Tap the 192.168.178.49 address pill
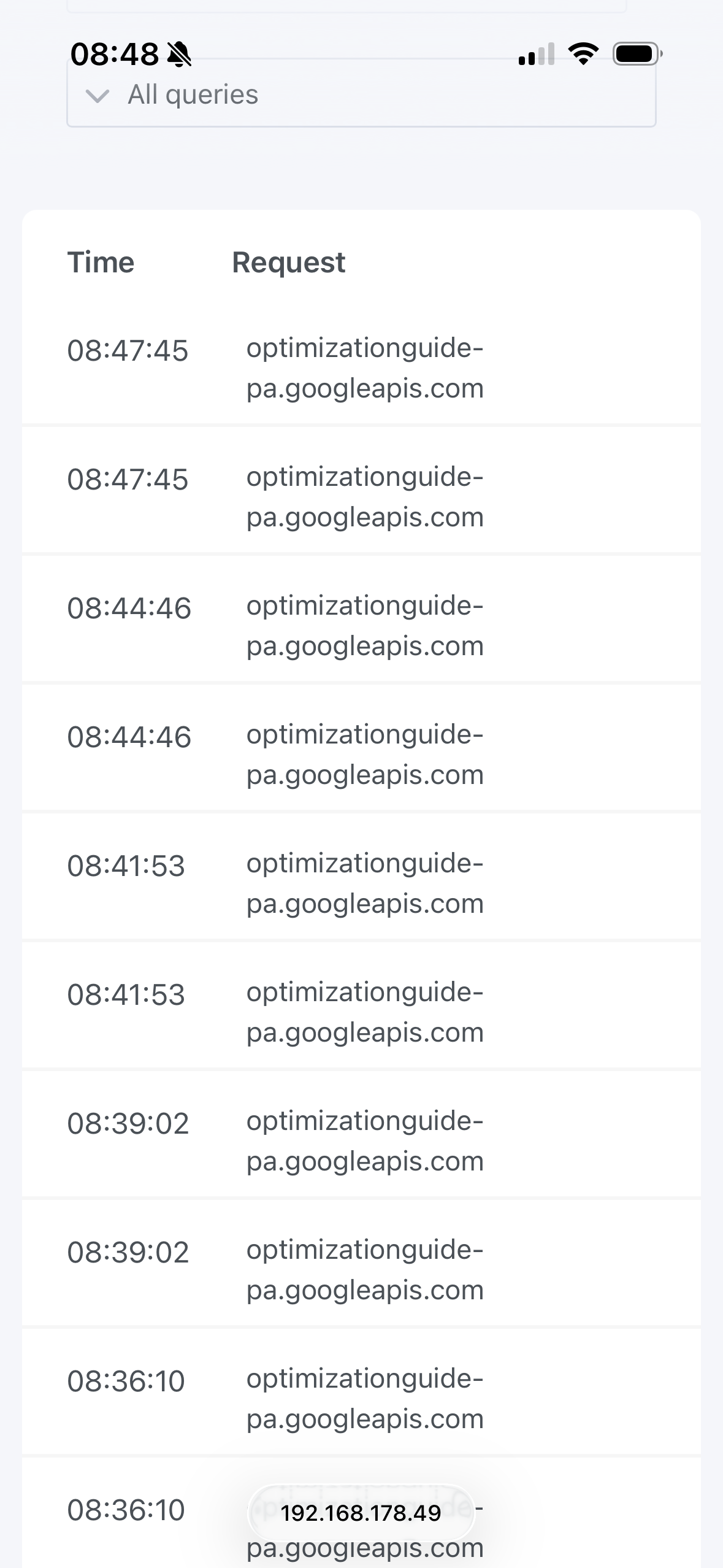This screenshot has width=723, height=1568. pos(361,1513)
